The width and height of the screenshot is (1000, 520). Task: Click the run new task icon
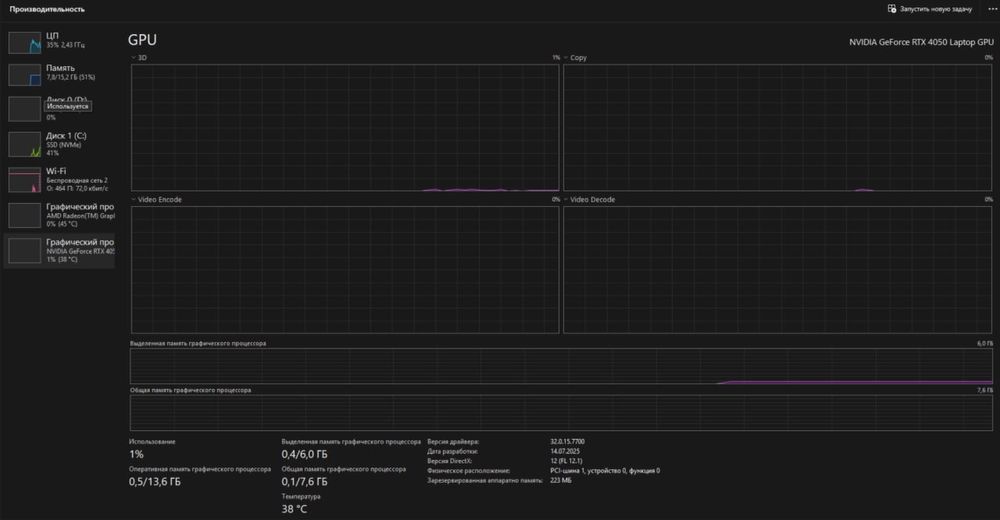[892, 9]
